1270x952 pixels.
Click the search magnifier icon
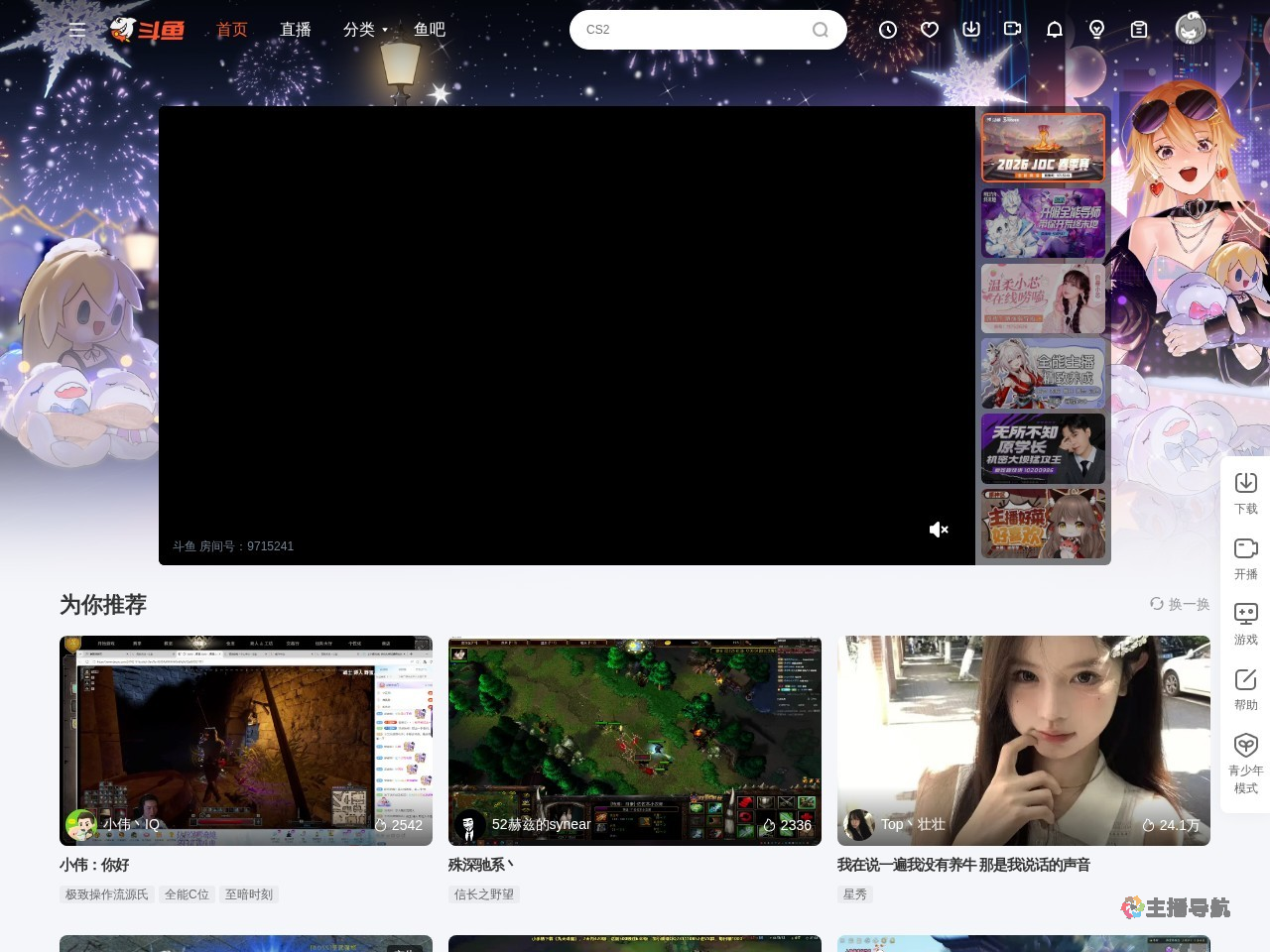pyautogui.click(x=821, y=30)
